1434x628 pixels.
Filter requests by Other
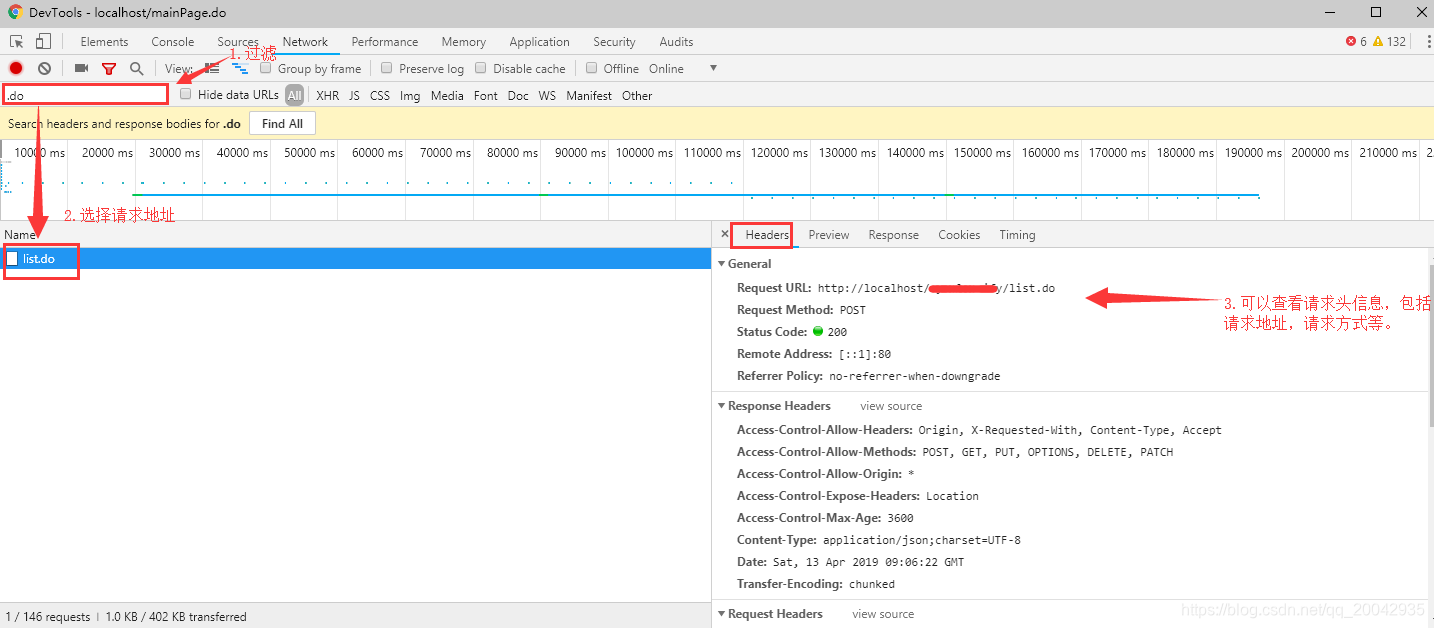637,96
